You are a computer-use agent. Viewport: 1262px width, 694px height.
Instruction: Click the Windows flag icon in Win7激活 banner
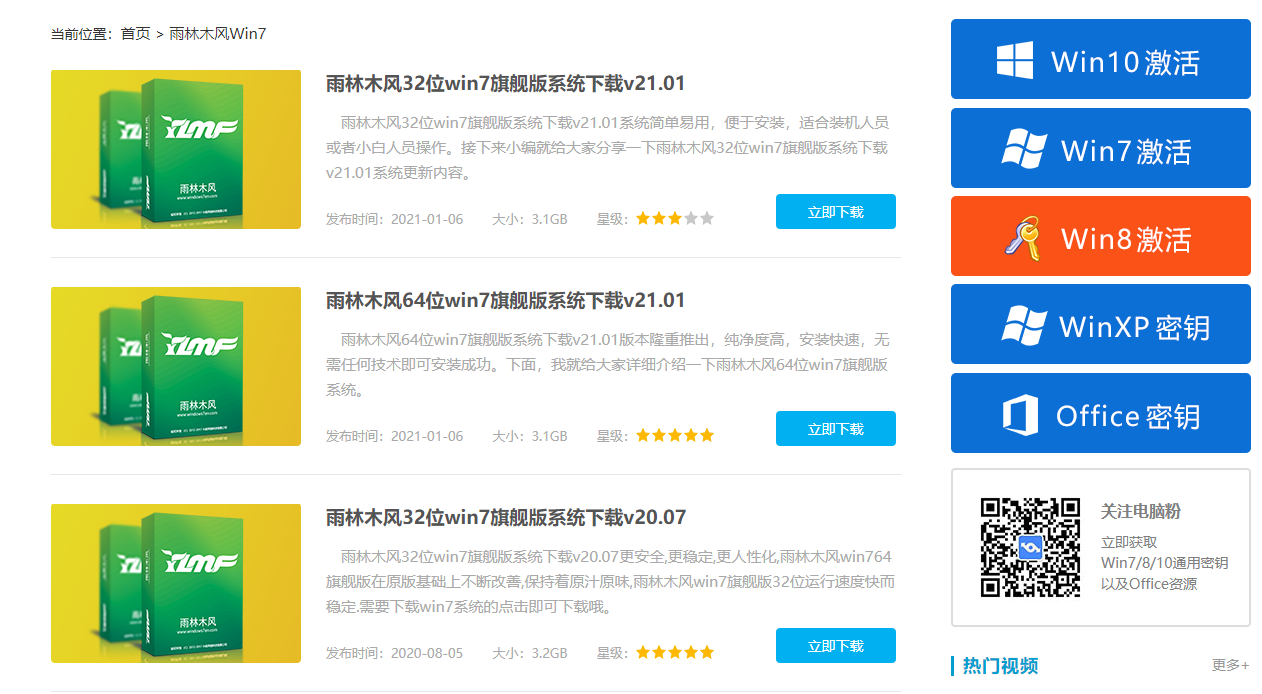tap(1023, 149)
